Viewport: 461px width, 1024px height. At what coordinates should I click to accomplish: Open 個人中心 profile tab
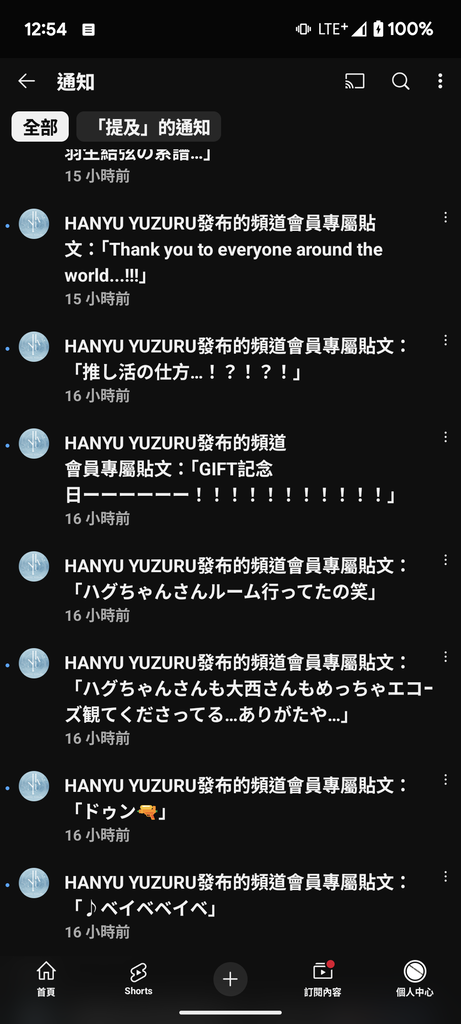coord(415,979)
